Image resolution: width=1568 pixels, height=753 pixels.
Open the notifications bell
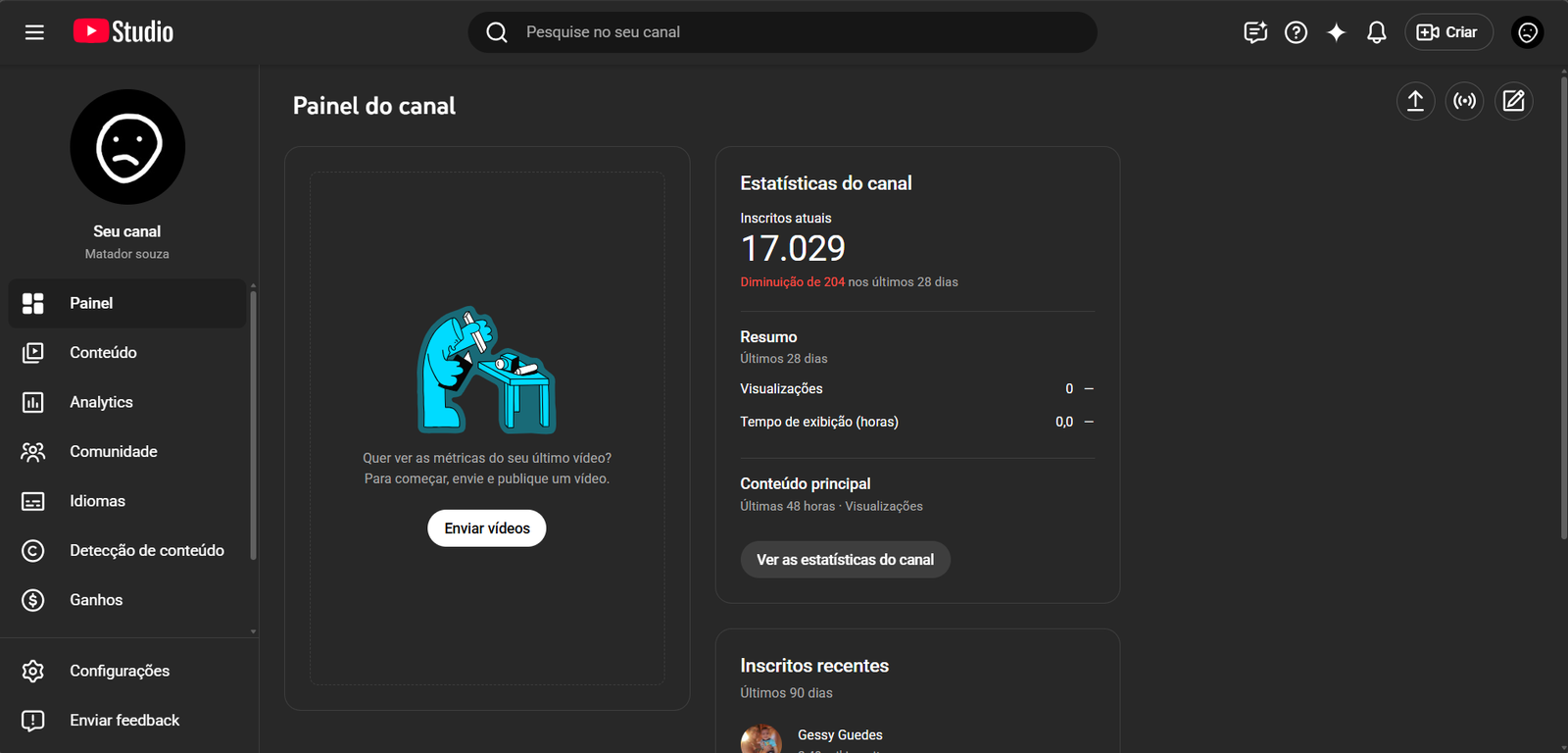tap(1376, 32)
